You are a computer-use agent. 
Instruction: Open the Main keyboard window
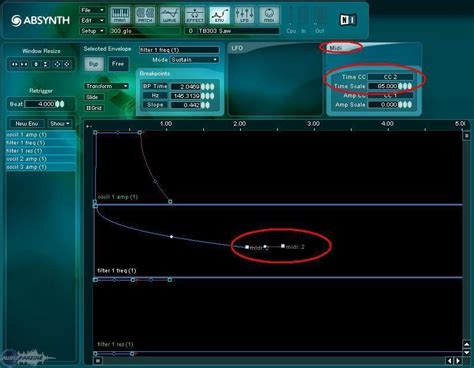[120, 15]
